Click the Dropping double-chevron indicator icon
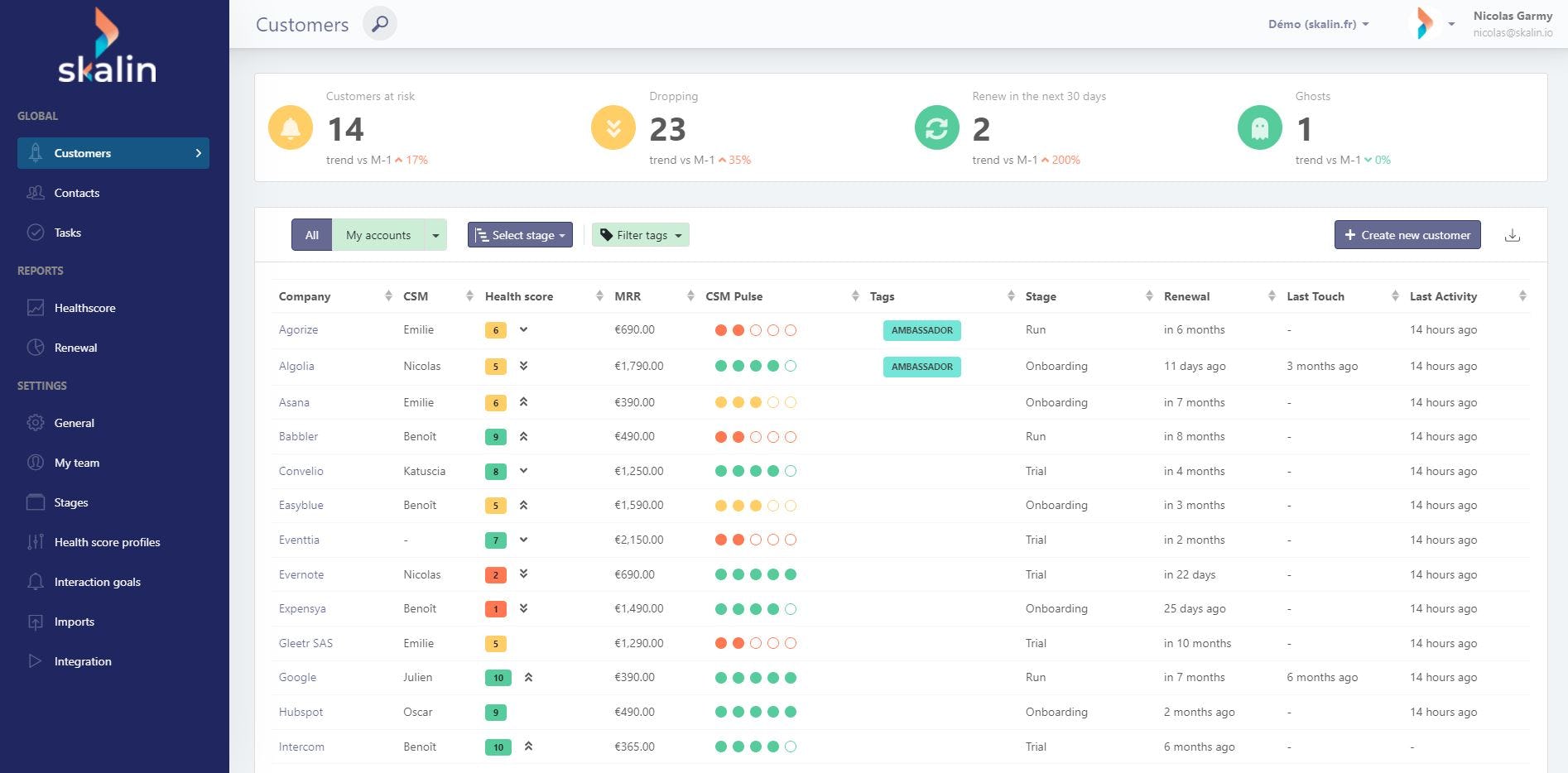This screenshot has height=773, width=1568. pos(612,128)
